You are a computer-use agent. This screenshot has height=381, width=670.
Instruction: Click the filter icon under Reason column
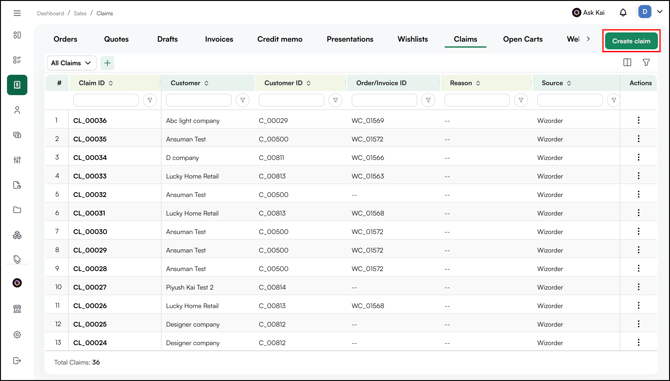[521, 100]
